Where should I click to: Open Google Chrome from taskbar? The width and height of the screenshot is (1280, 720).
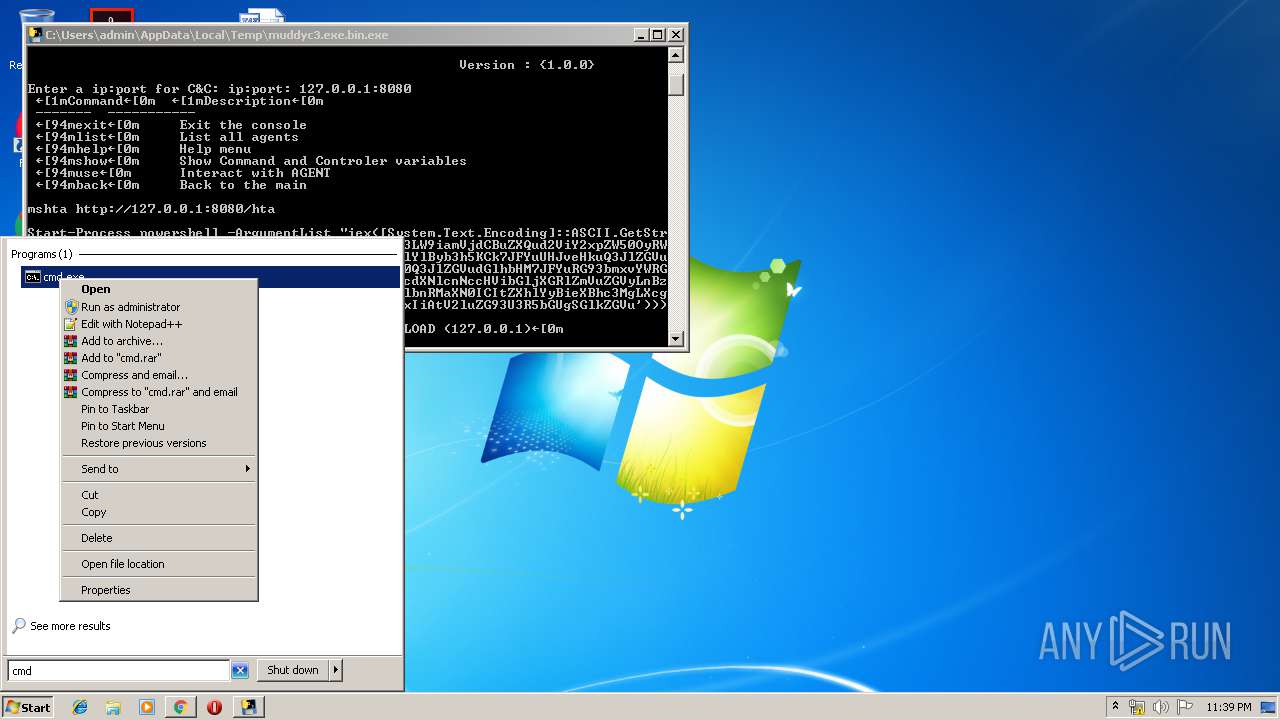coord(180,707)
